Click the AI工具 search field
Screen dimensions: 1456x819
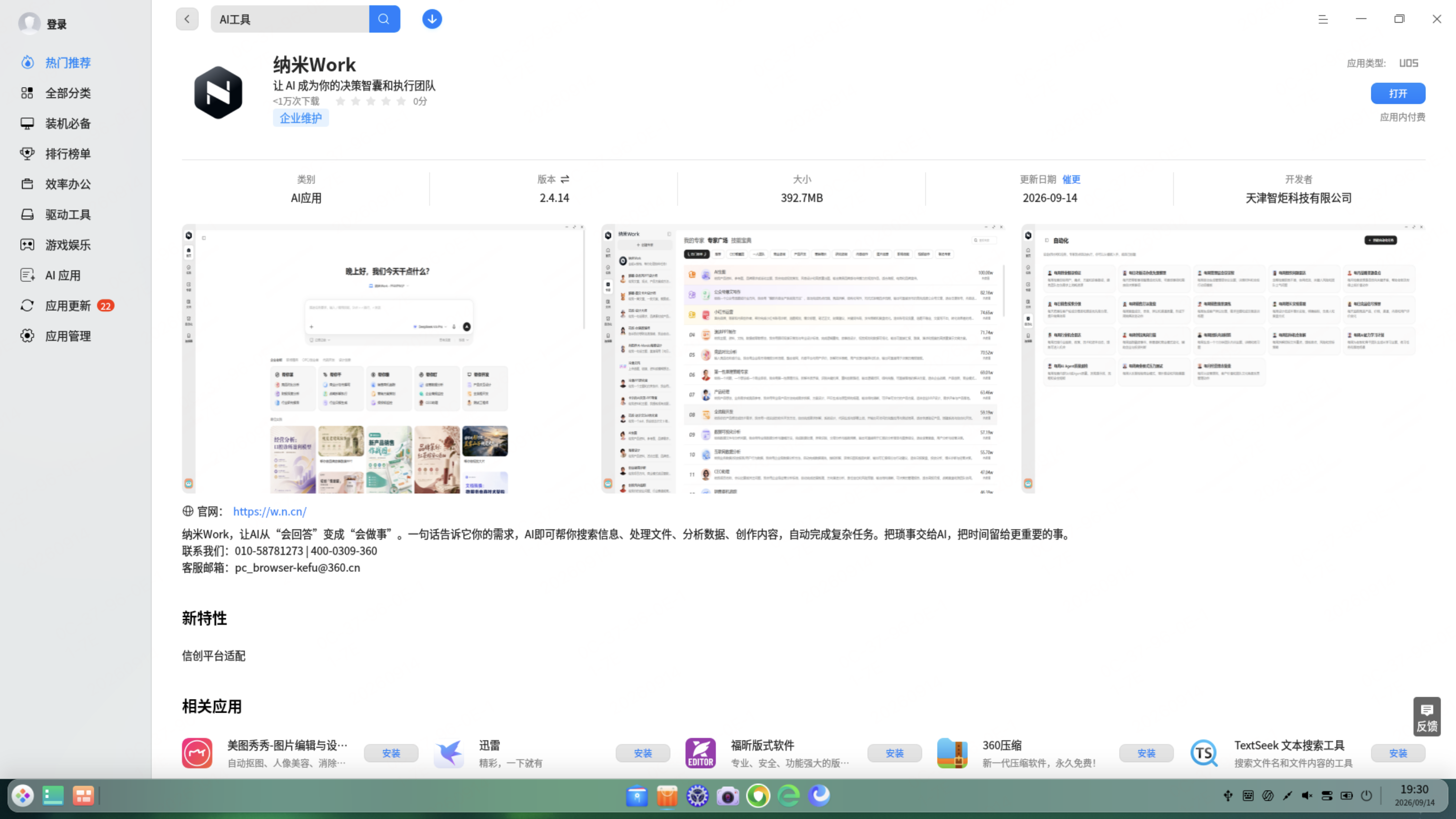coord(290,19)
